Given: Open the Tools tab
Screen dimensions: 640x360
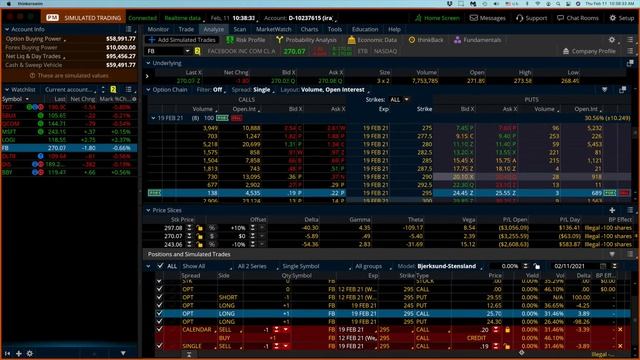Looking at the screenshot, I should [334, 29].
